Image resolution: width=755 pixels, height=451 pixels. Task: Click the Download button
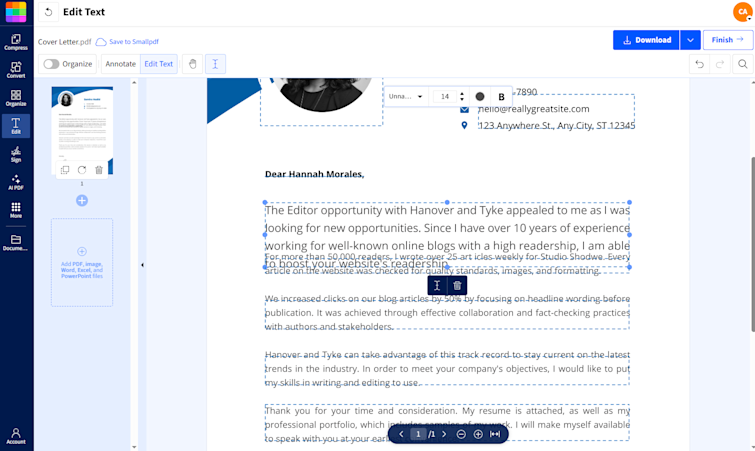[x=646, y=40]
